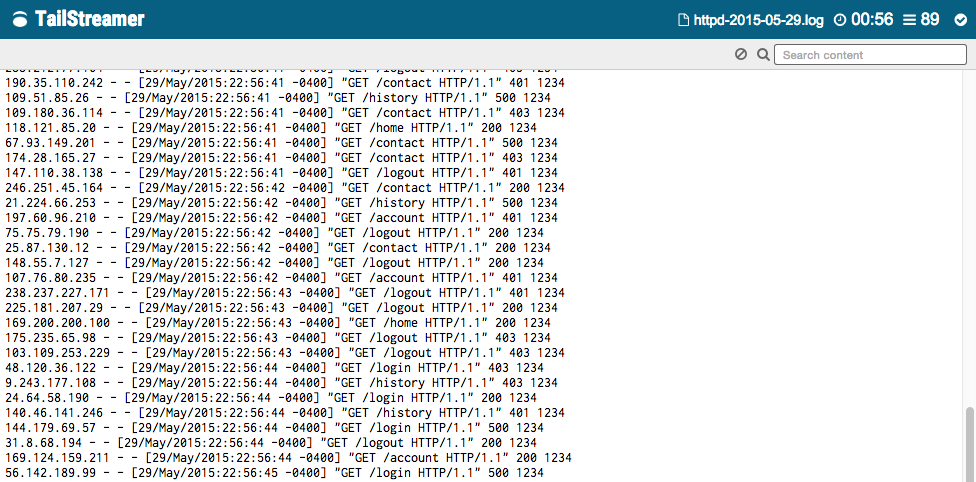
Task: Select log line from 169.200.200.100
Action: click(x=278, y=322)
